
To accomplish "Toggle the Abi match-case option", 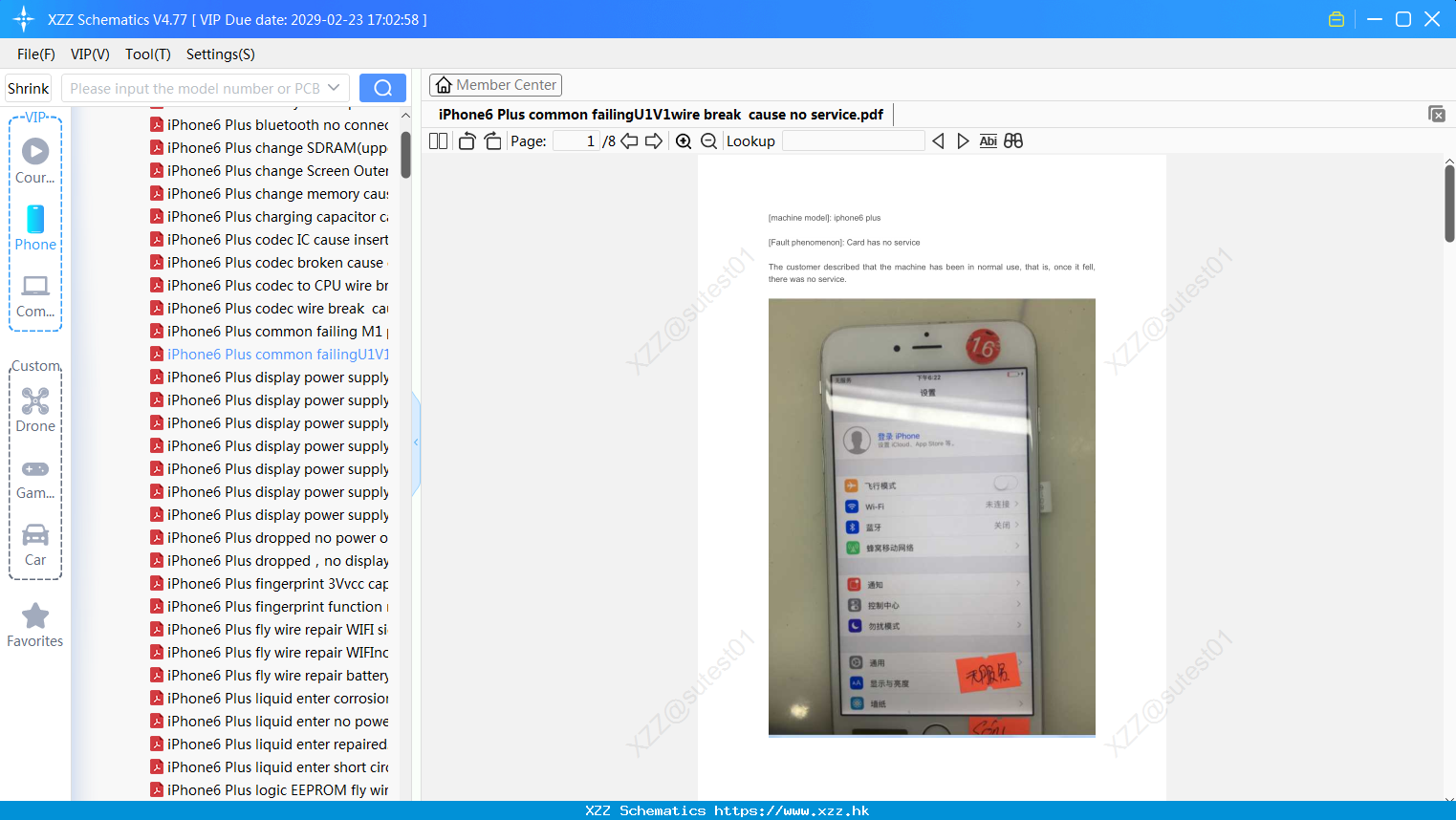I will point(989,141).
